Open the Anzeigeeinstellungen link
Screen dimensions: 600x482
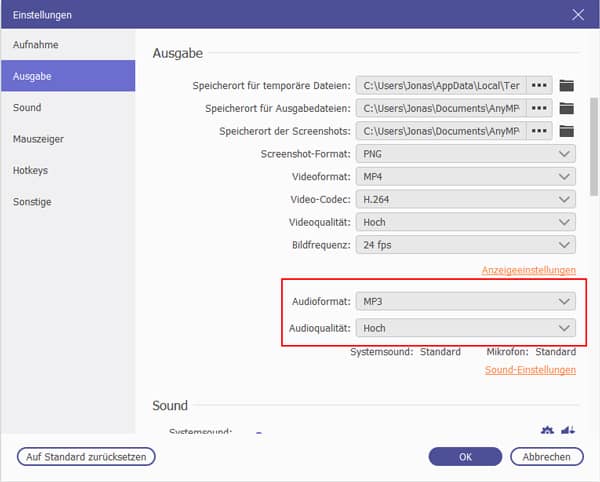(528, 270)
